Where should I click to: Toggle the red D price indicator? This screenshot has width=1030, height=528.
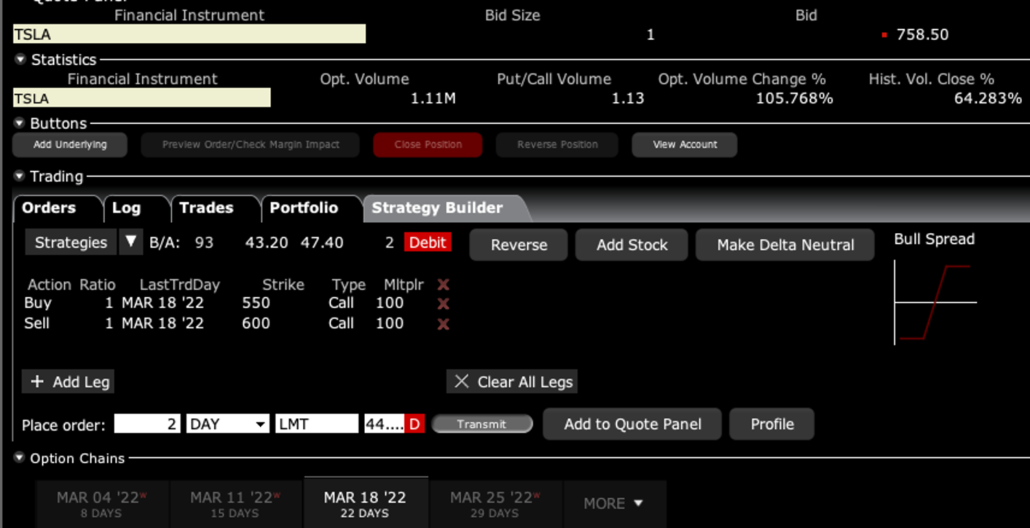pyautogui.click(x=414, y=424)
